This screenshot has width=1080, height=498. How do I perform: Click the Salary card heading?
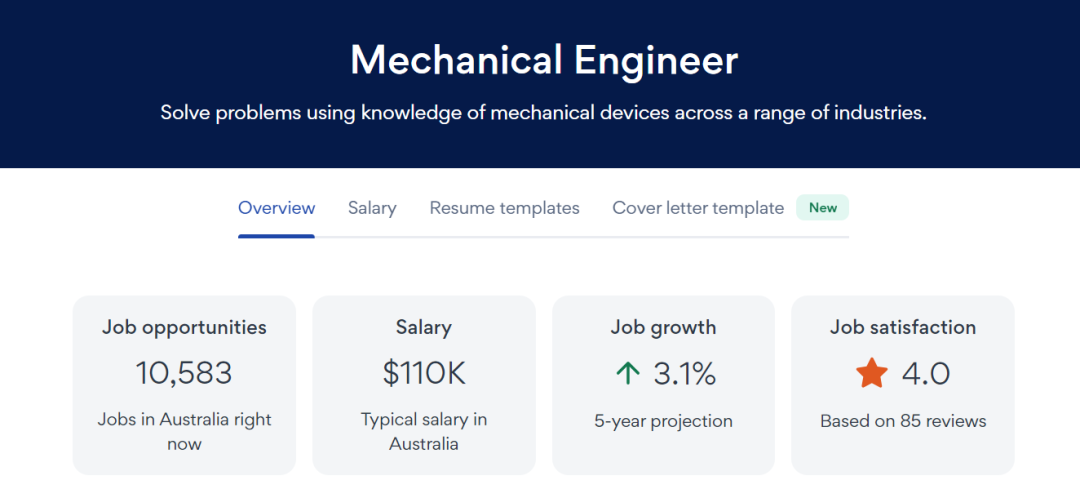[x=424, y=327]
